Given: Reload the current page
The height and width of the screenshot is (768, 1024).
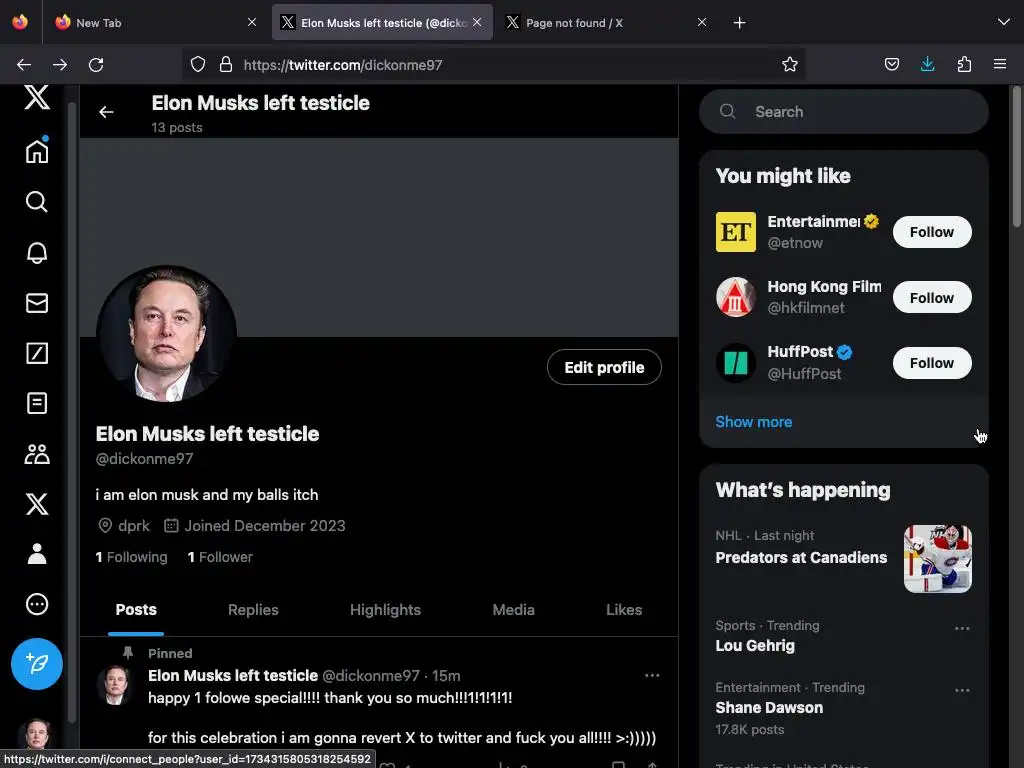Looking at the screenshot, I should (x=96, y=65).
